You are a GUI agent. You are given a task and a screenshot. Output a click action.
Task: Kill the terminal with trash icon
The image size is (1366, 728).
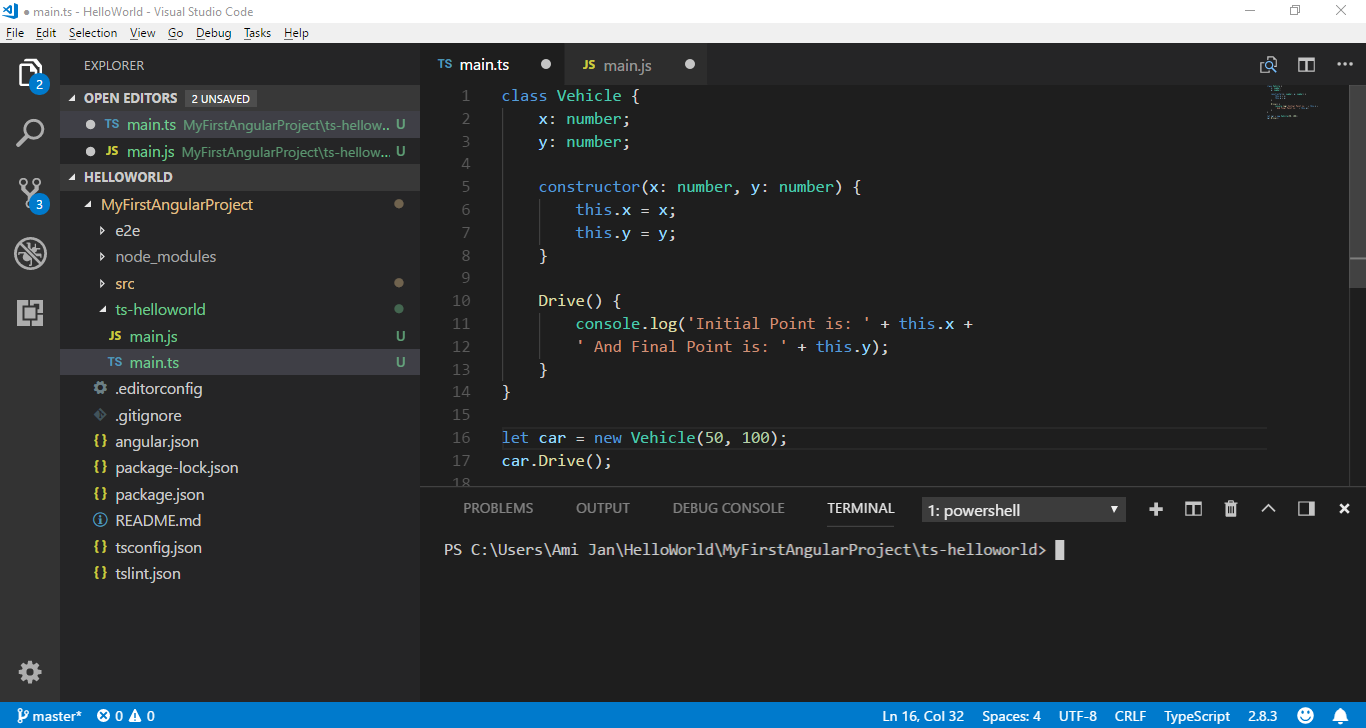click(1231, 509)
